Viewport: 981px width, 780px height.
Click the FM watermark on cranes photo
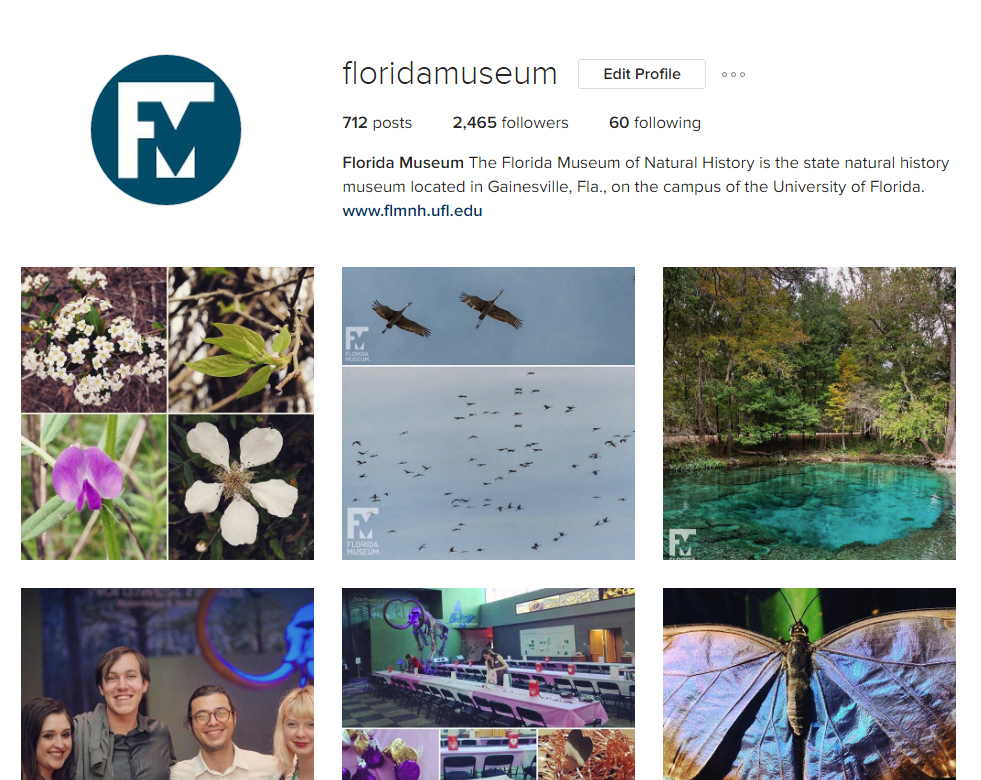pos(357,344)
